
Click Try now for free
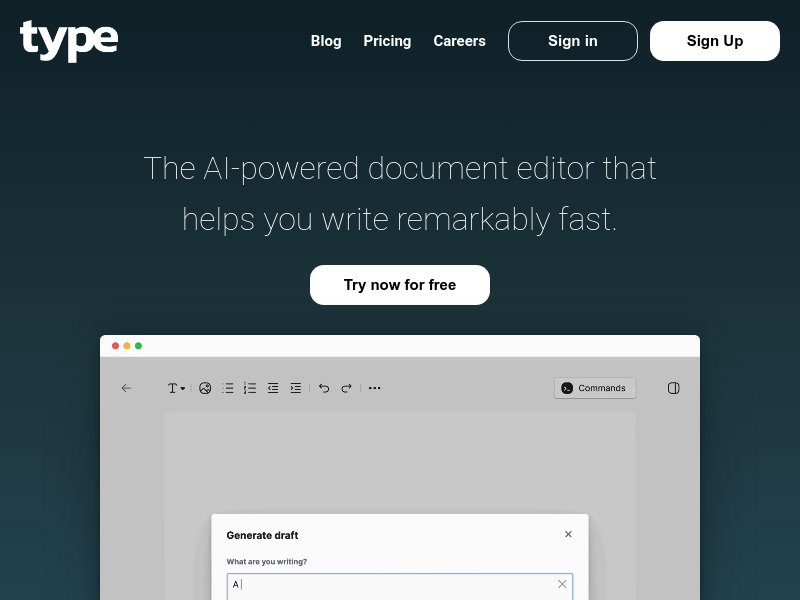[x=400, y=285]
